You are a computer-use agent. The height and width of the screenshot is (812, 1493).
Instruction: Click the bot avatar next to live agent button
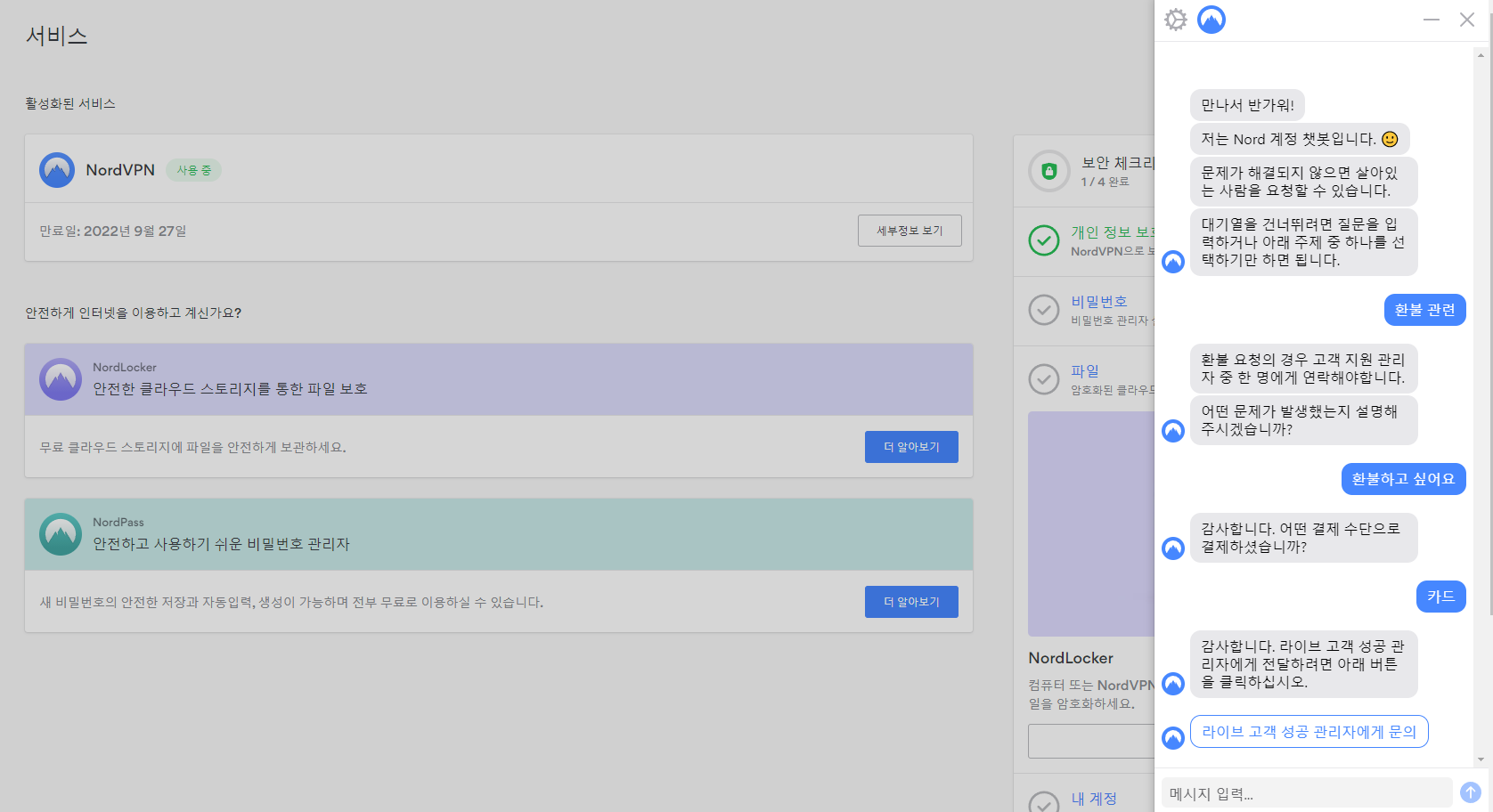click(x=1173, y=738)
